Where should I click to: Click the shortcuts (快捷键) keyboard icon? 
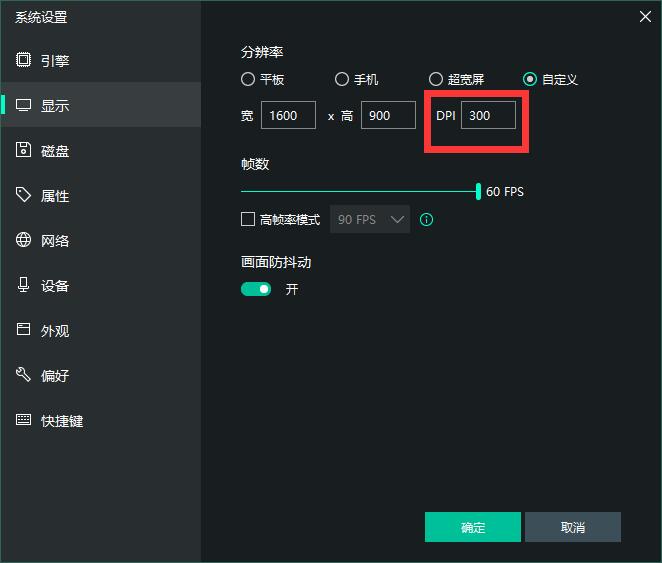(x=23, y=420)
